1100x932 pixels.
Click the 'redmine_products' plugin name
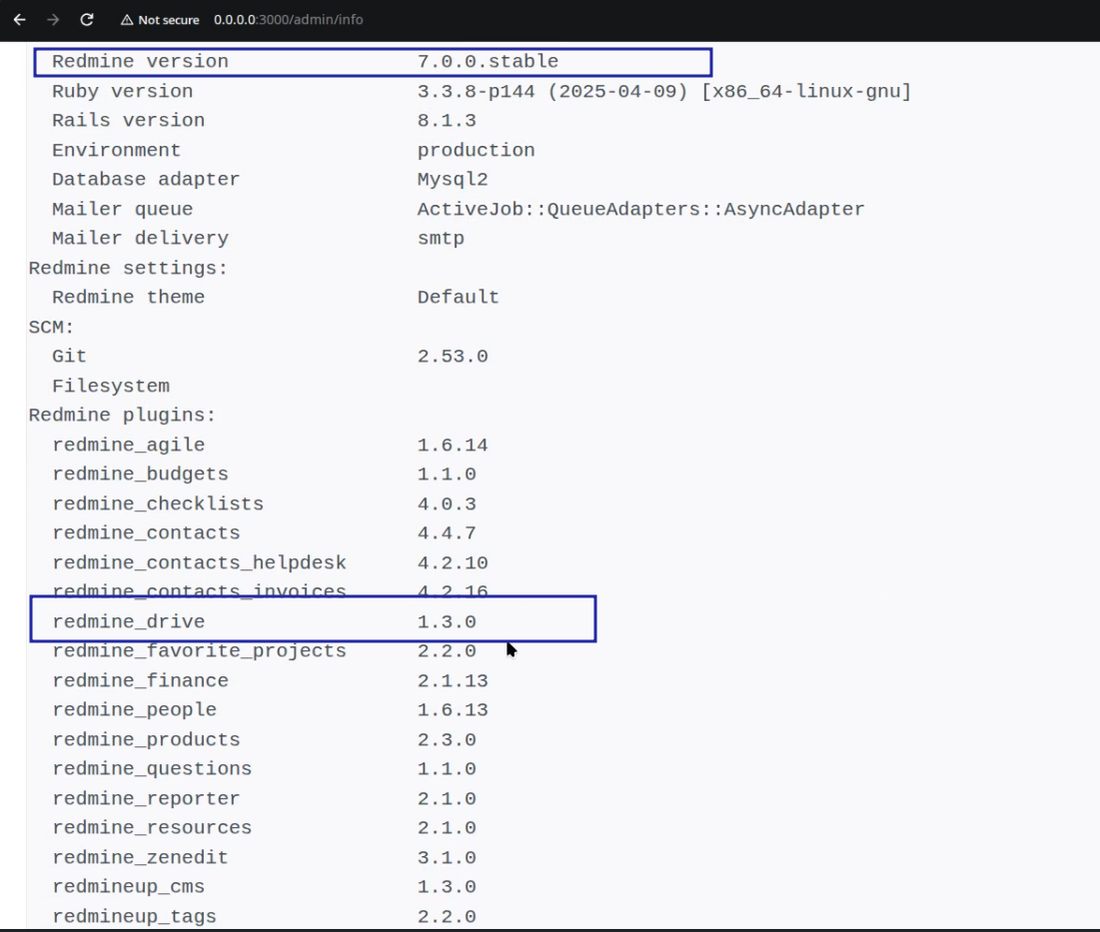(146, 739)
